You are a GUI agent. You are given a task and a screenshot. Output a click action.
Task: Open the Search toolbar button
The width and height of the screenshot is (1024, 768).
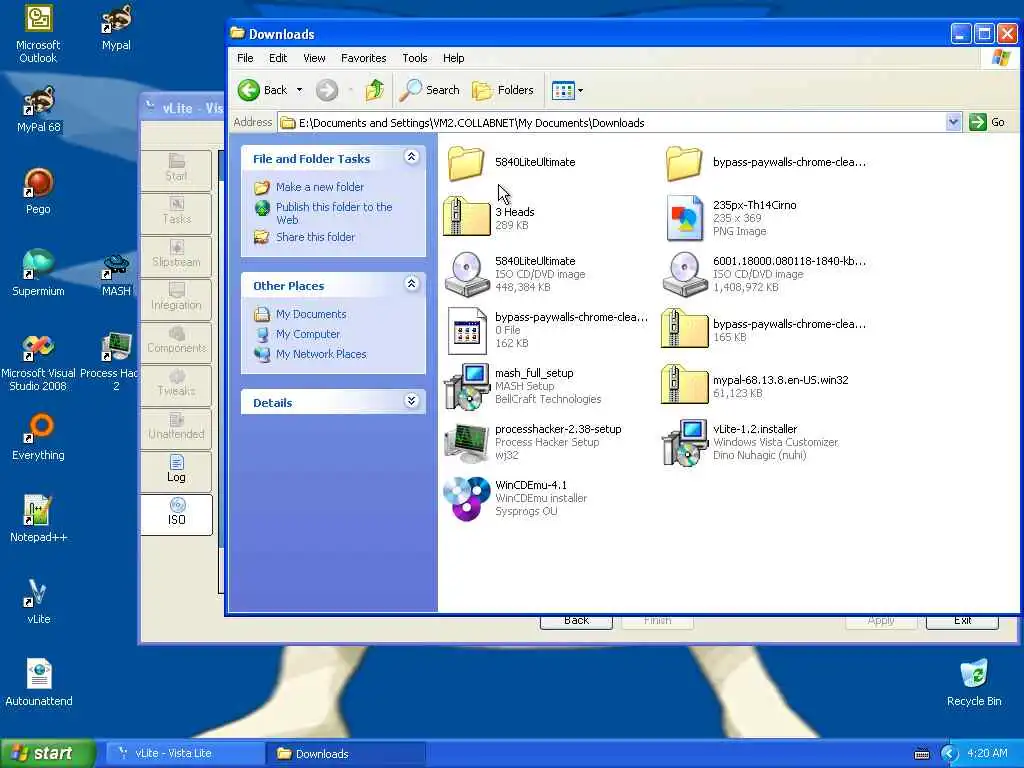[x=430, y=90]
